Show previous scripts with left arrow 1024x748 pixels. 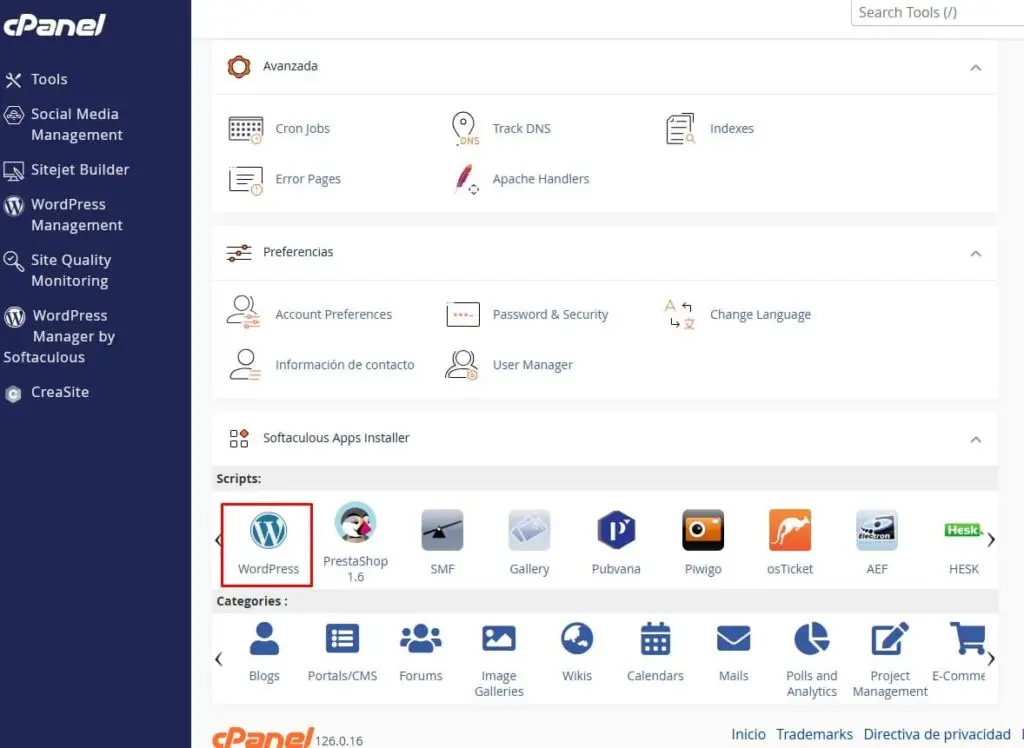point(218,540)
